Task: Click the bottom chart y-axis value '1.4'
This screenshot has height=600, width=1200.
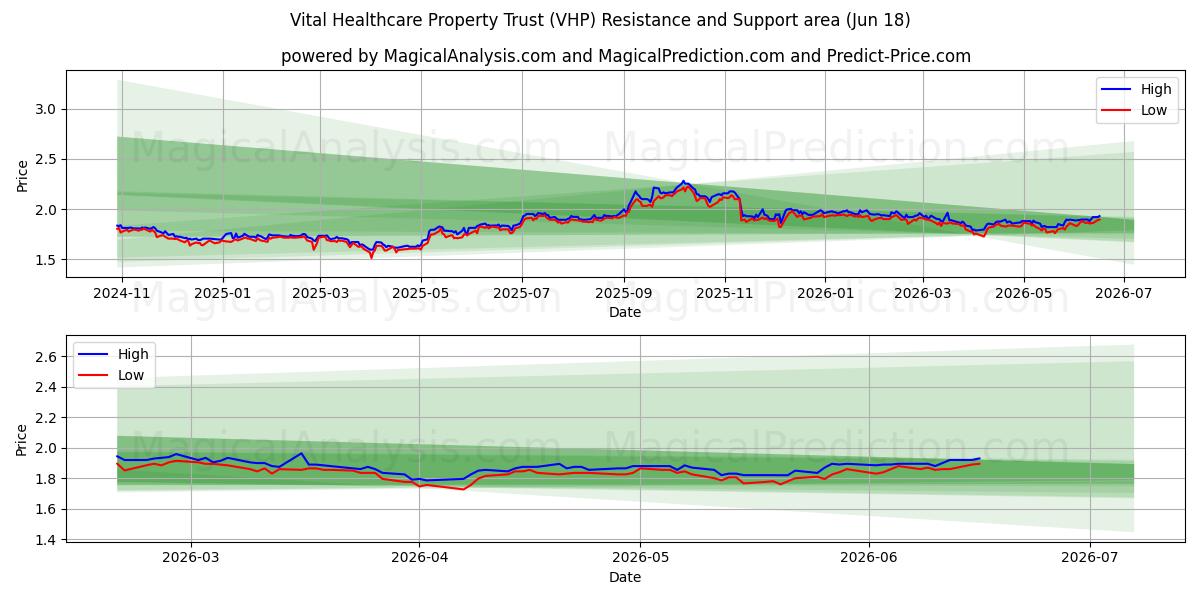Action: pyautogui.click(x=47, y=540)
